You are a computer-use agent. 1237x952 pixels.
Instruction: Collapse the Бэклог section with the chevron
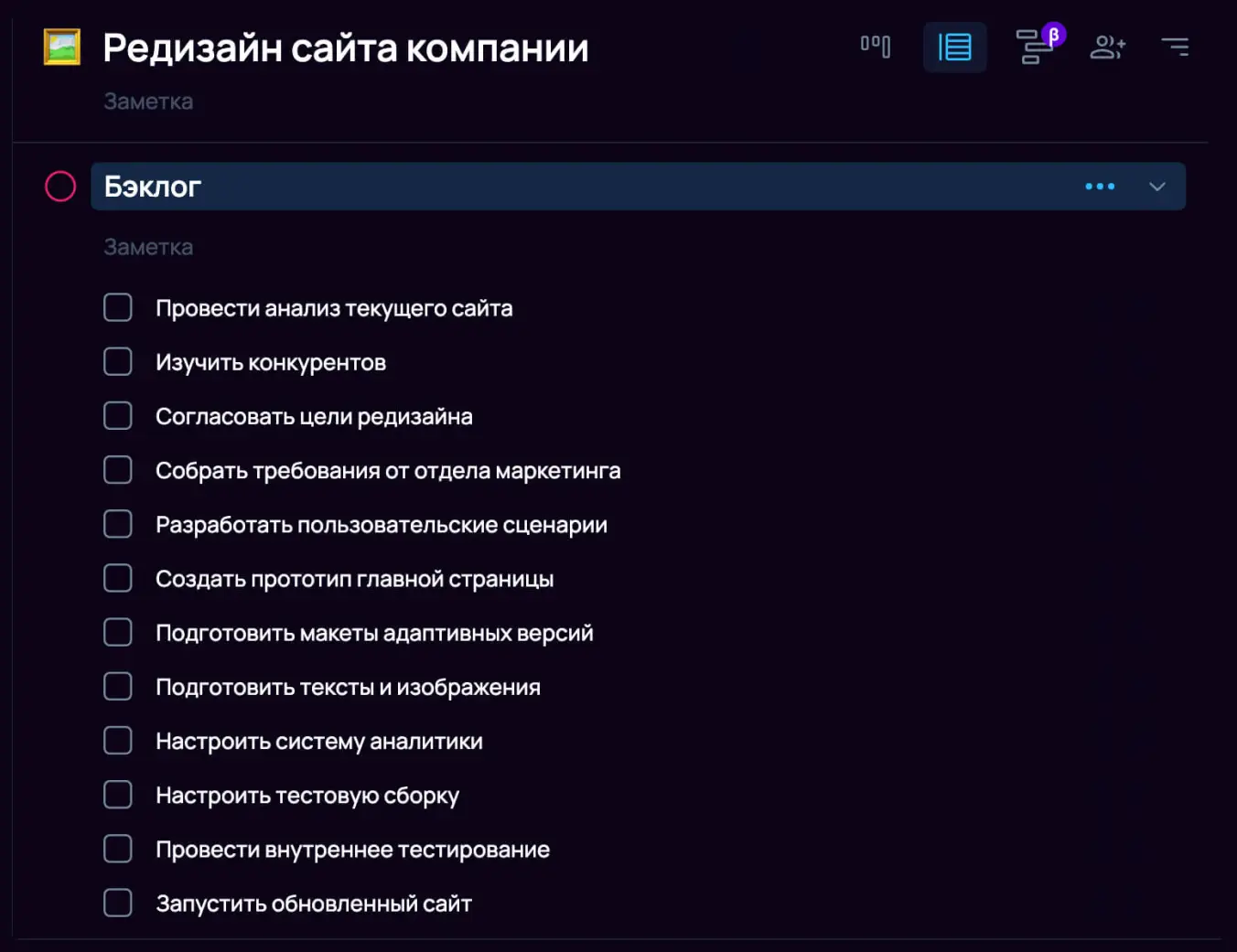point(1157,187)
